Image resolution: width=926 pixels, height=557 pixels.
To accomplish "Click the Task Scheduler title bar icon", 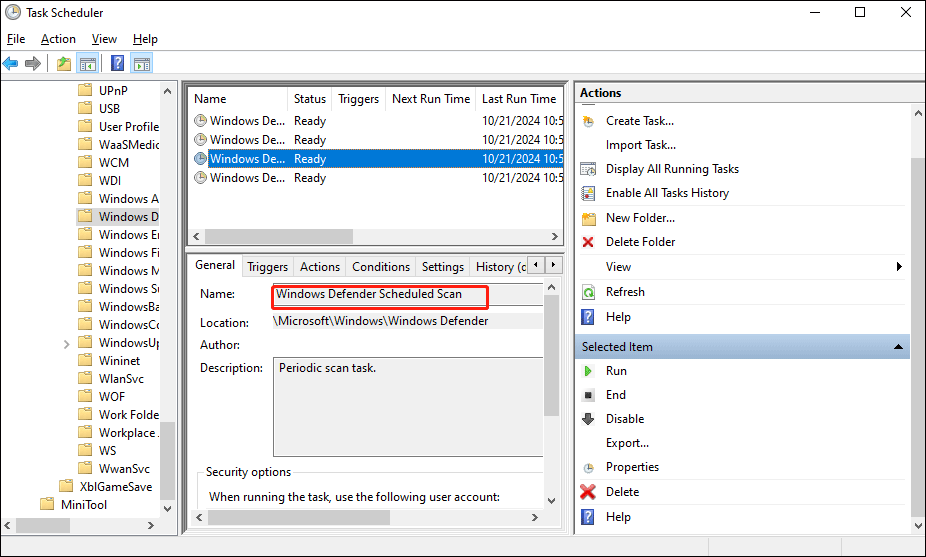I will pos(12,12).
